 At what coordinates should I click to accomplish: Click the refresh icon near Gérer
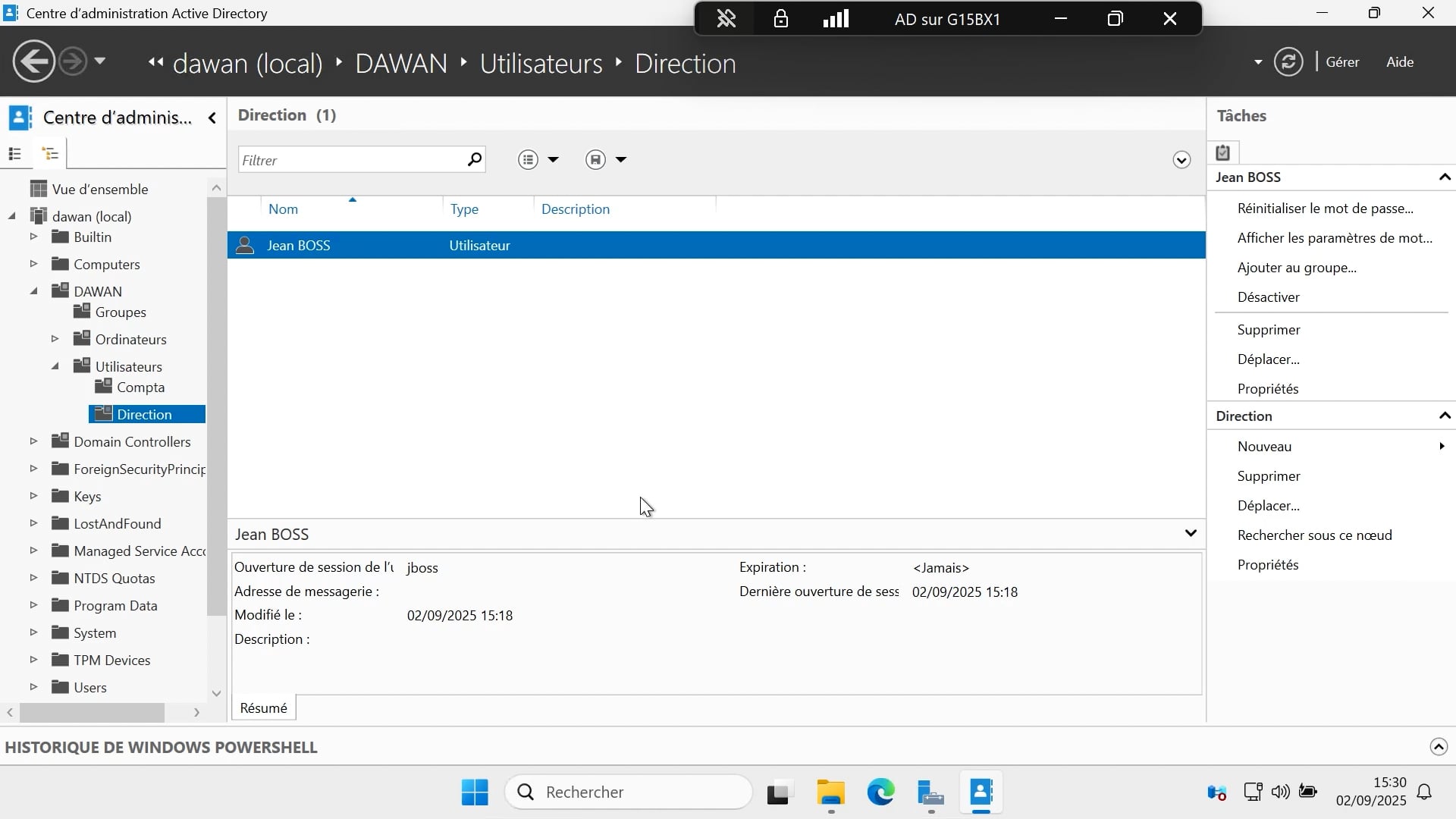[x=1288, y=61]
